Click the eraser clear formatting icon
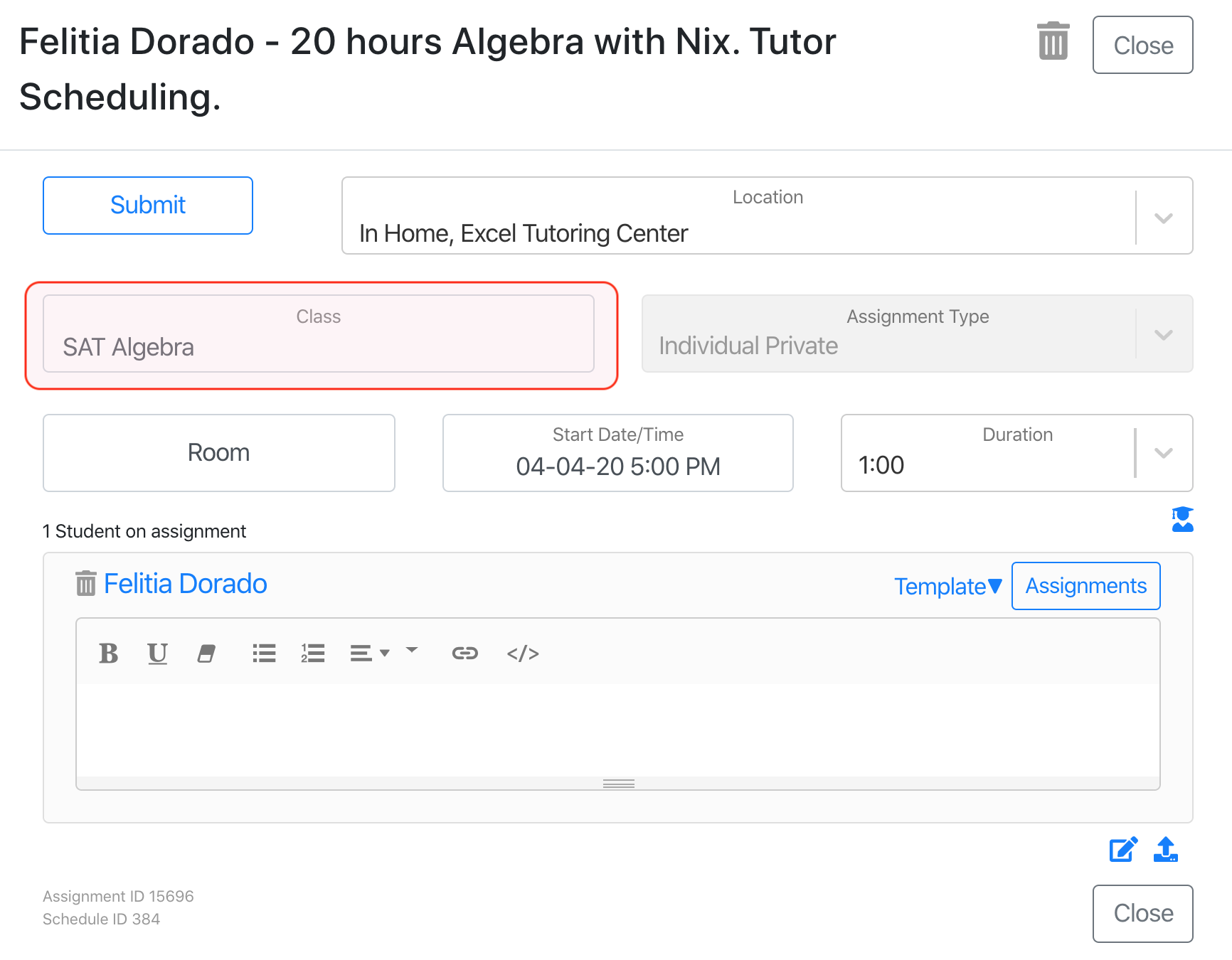Screen dimensions: 1232x960 (207, 653)
